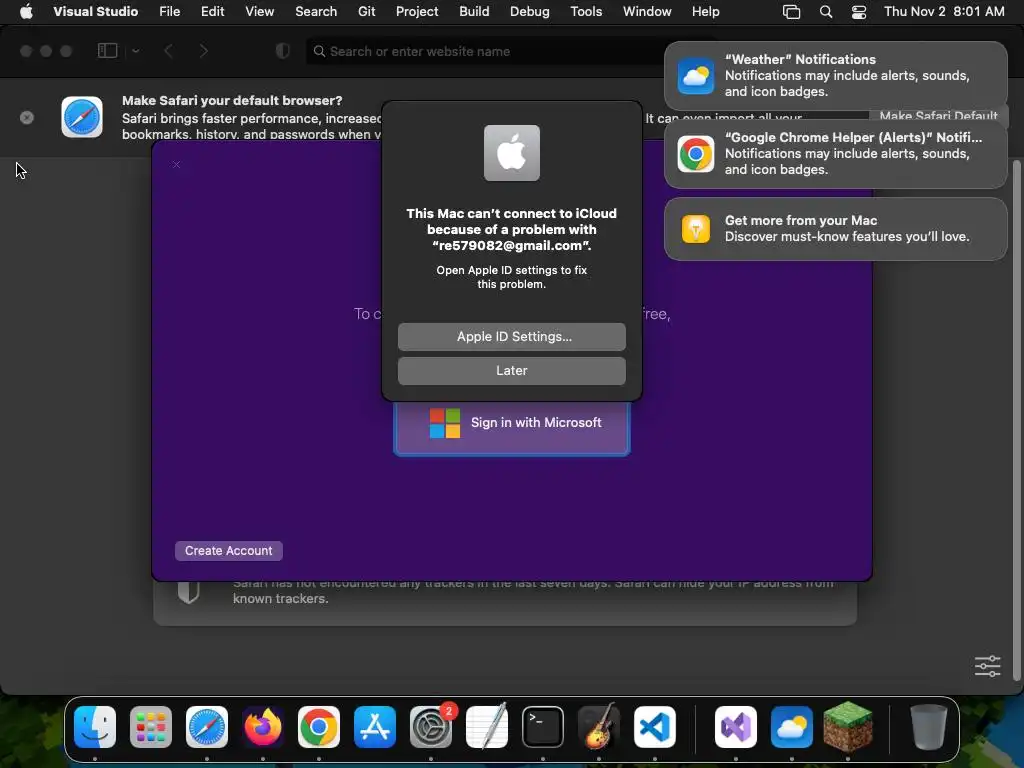The width and height of the screenshot is (1024, 768).
Task: Click the date and time in menu bar
Action: (x=944, y=12)
